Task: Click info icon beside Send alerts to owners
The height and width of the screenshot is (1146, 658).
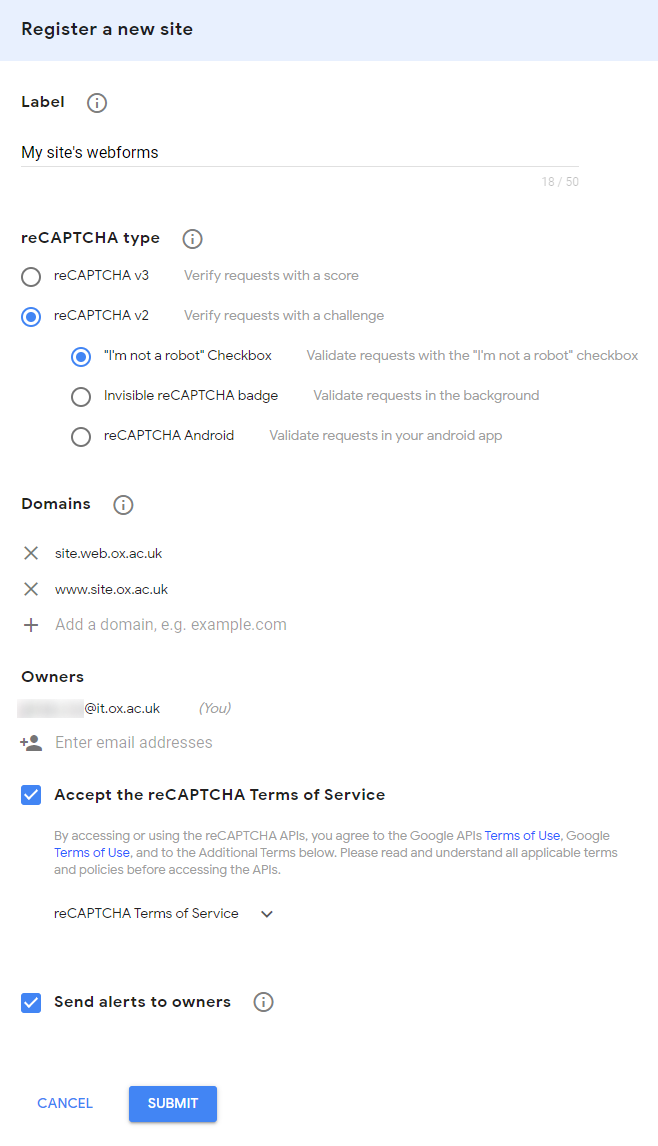Action: [263, 1002]
